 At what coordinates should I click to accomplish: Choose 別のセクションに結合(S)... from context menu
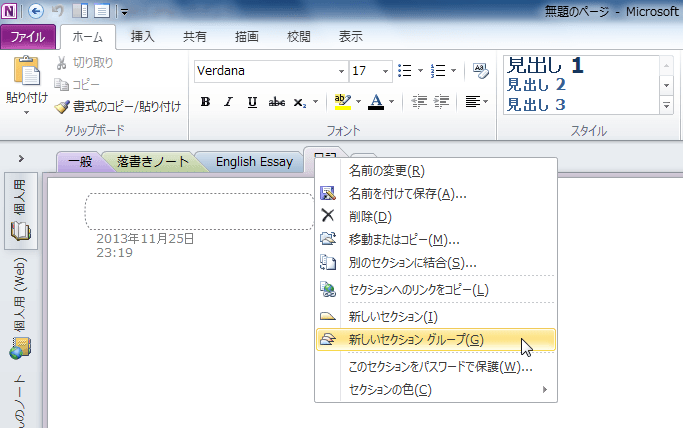click(436, 263)
